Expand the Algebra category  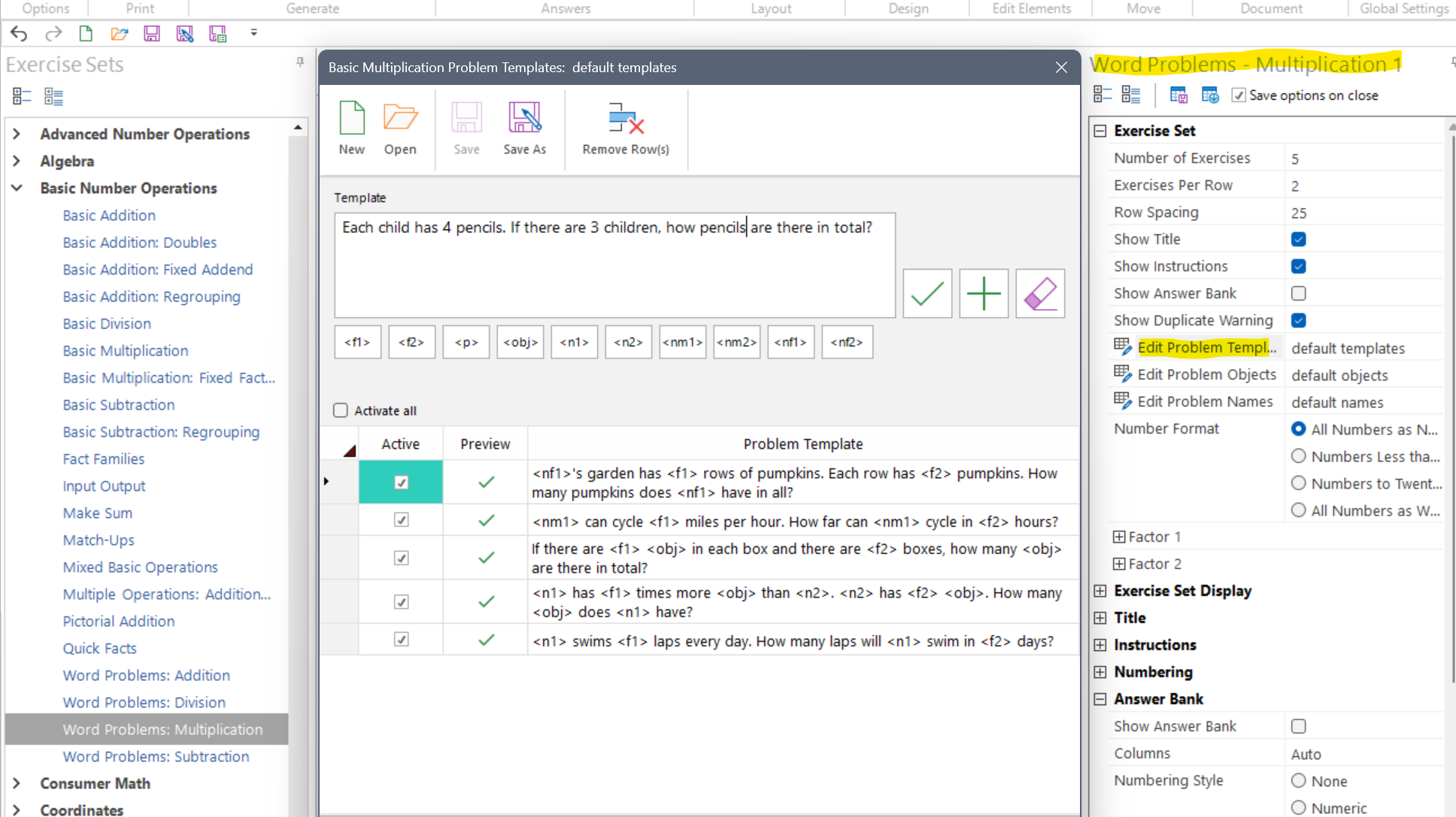pos(17,161)
